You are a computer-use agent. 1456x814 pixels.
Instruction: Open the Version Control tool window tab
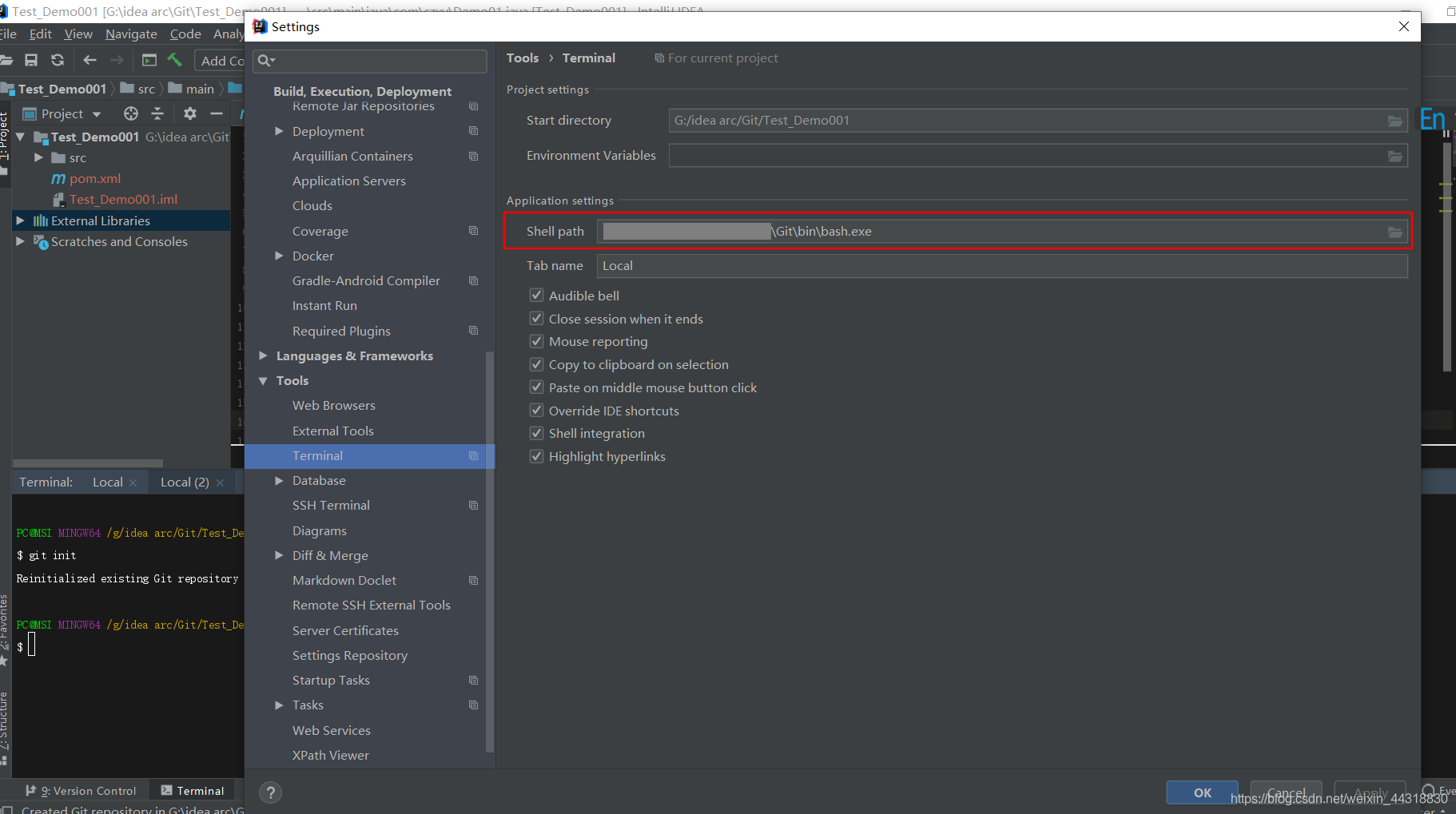click(x=81, y=791)
